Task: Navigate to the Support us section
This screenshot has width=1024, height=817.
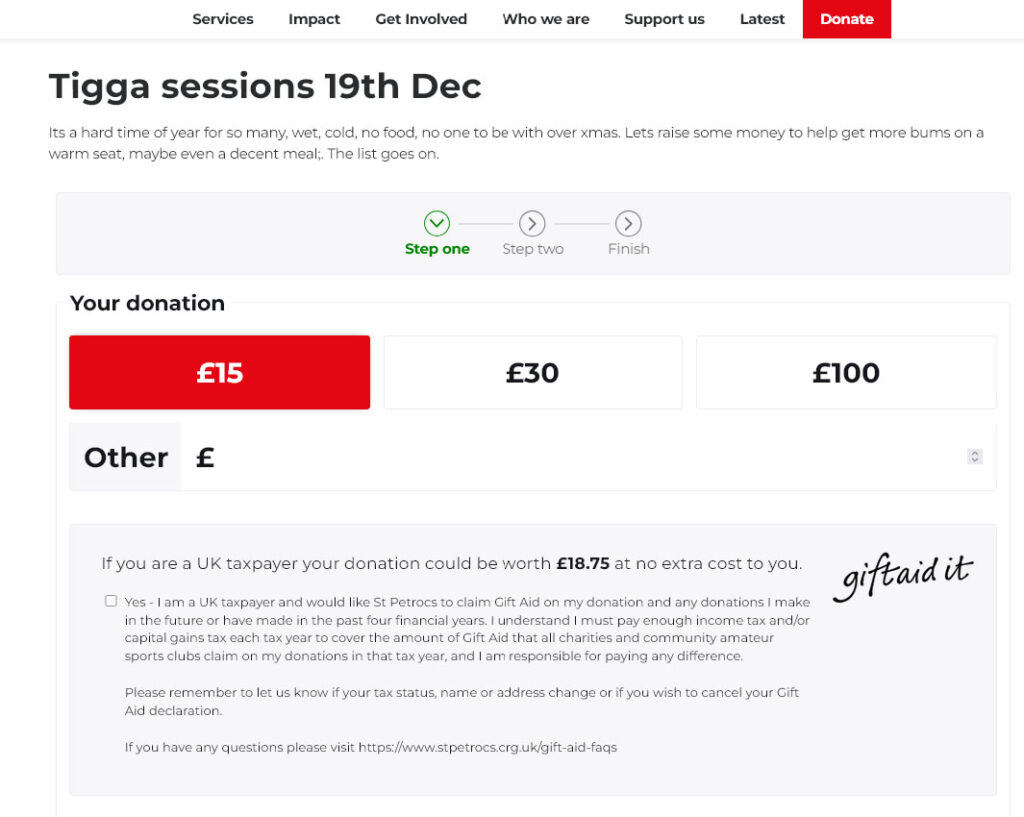Action: 664,19
